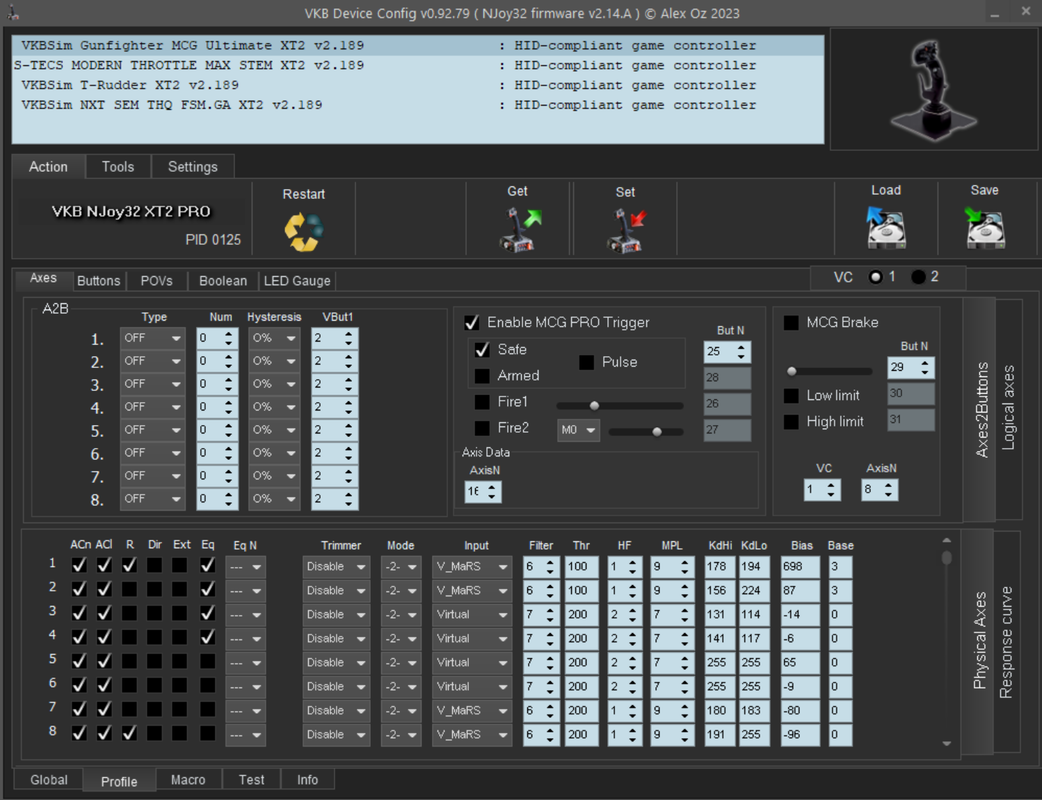This screenshot has width=1042, height=800.
Task: Toggle the Low limit checkbox
Action: (x=791, y=396)
